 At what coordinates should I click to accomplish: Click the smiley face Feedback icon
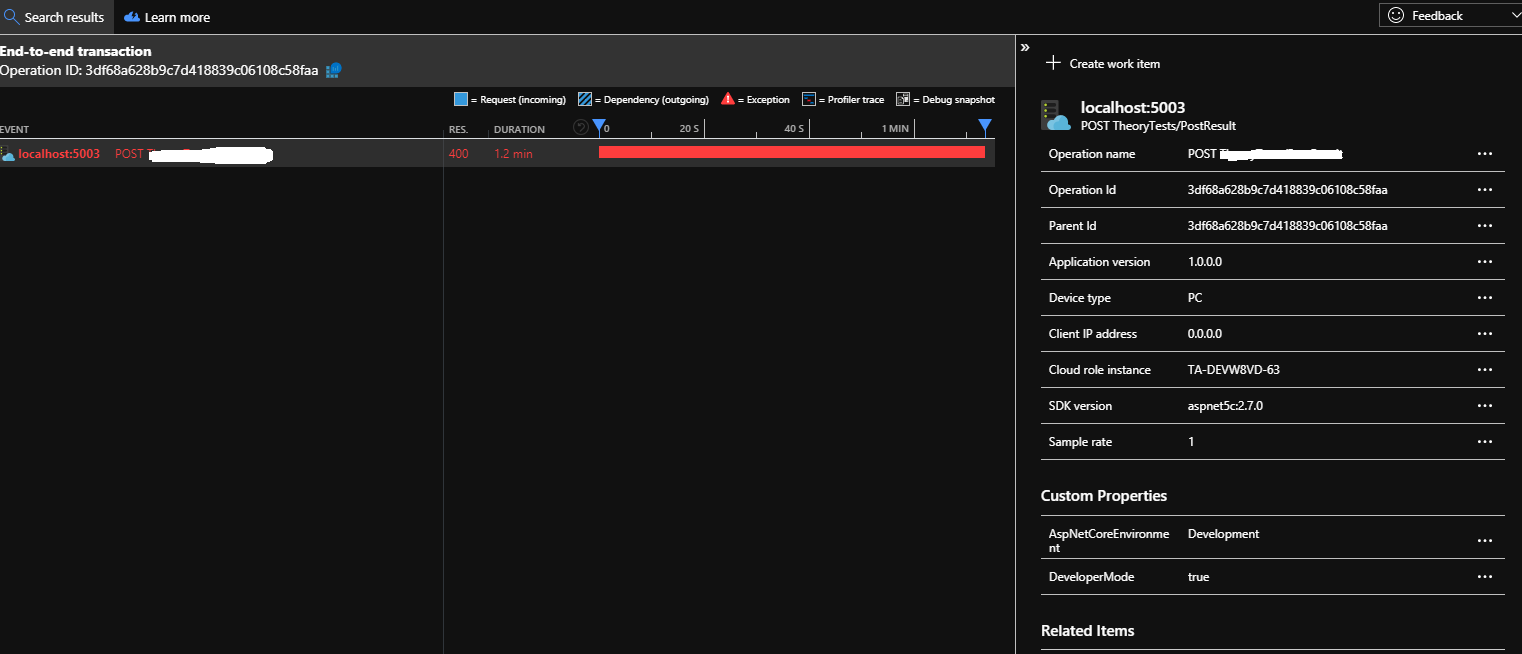[x=1395, y=15]
